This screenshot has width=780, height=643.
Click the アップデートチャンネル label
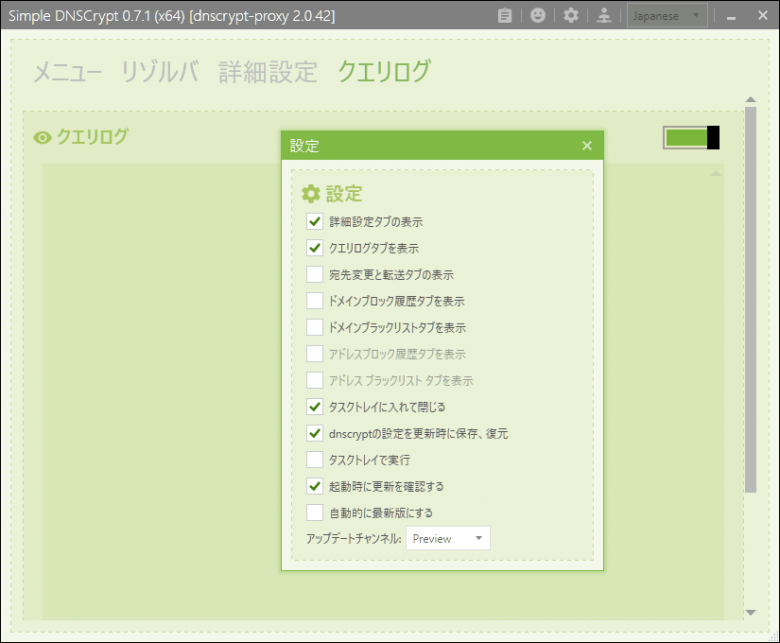tap(354, 539)
